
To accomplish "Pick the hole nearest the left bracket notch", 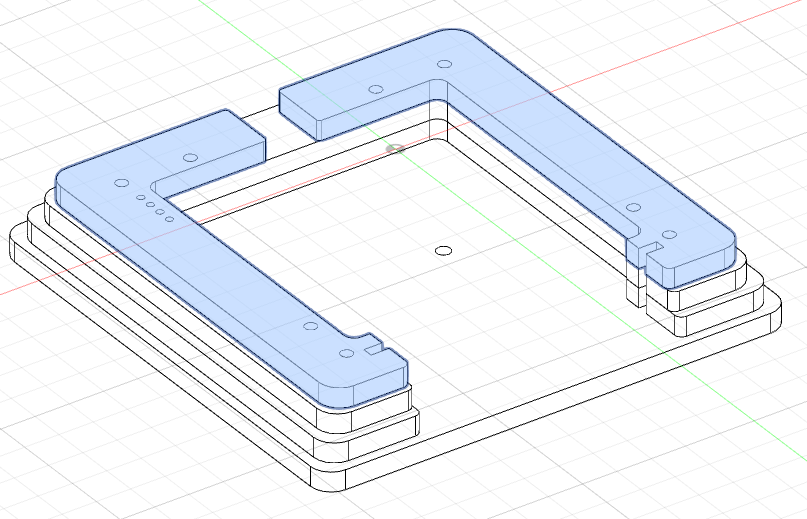I will [x=347, y=353].
